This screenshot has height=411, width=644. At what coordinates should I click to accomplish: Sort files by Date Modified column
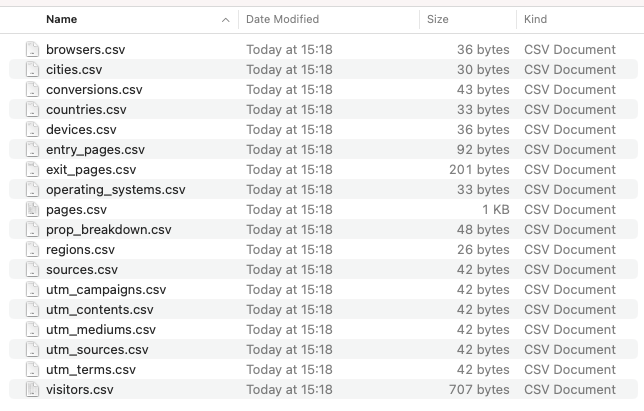tap(282, 19)
